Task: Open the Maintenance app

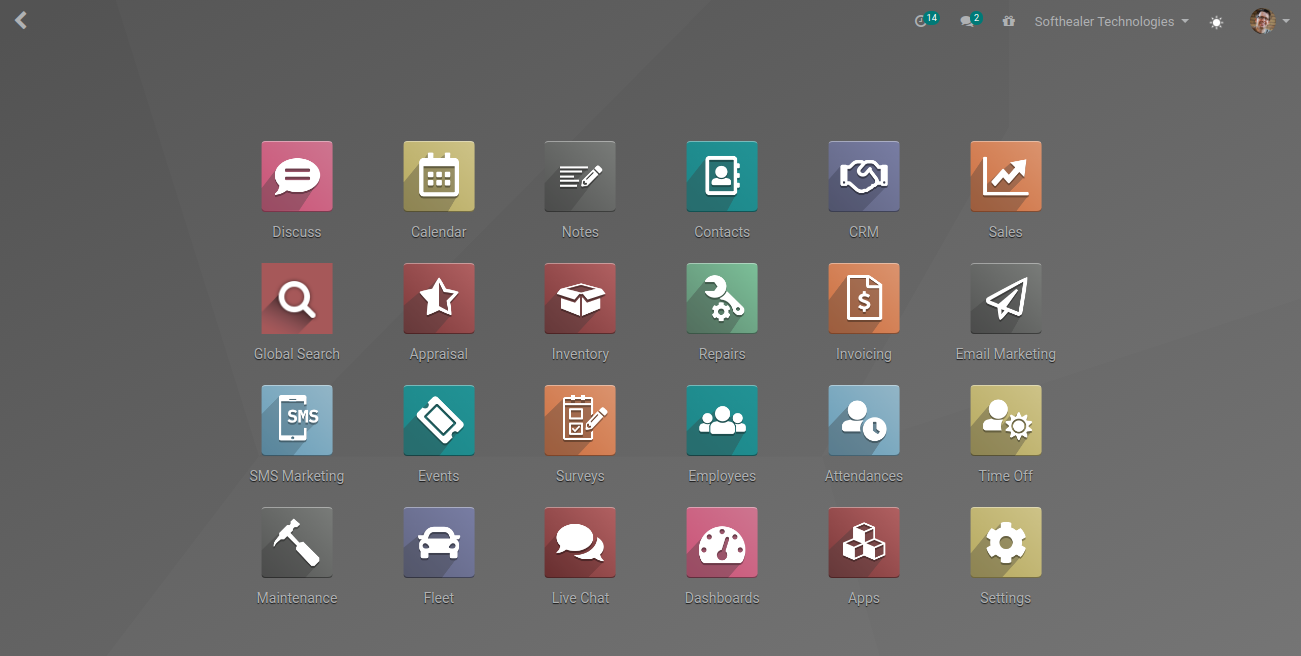Action: tap(297, 542)
